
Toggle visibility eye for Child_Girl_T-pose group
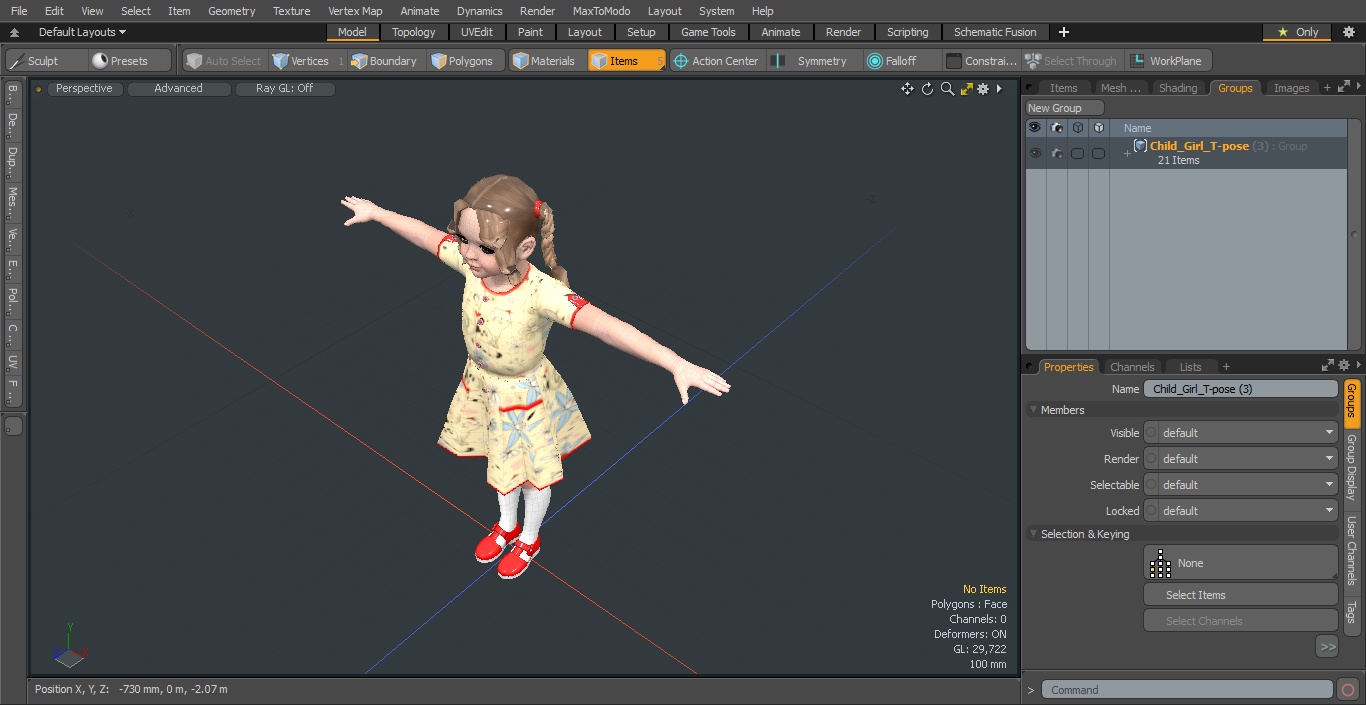1035,153
